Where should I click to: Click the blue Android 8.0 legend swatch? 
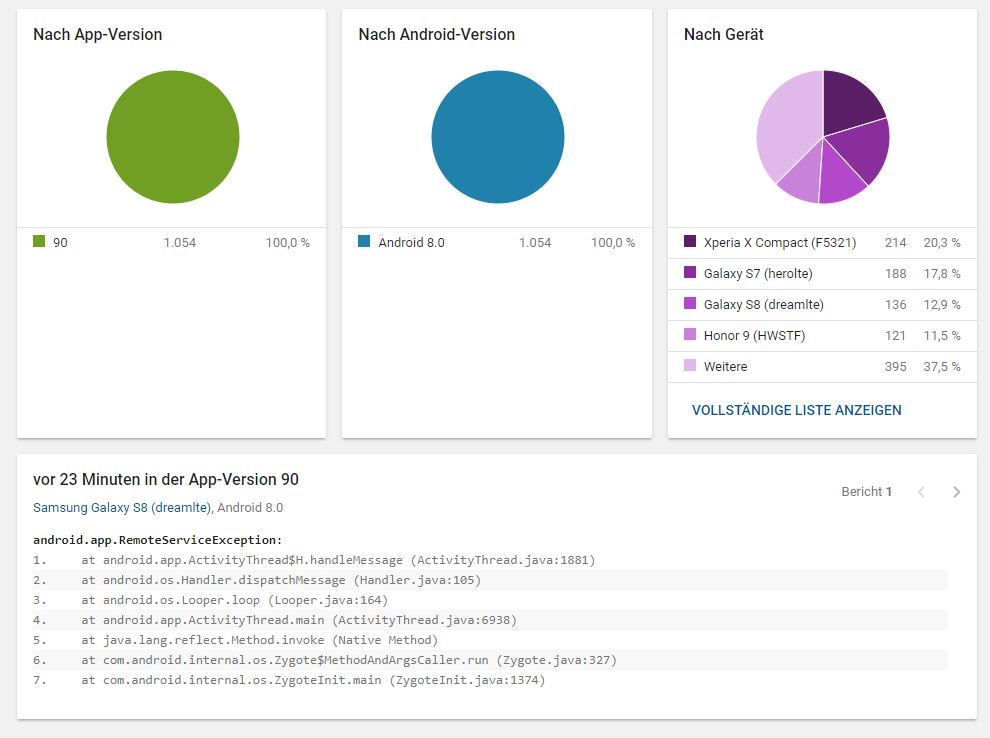click(x=364, y=242)
